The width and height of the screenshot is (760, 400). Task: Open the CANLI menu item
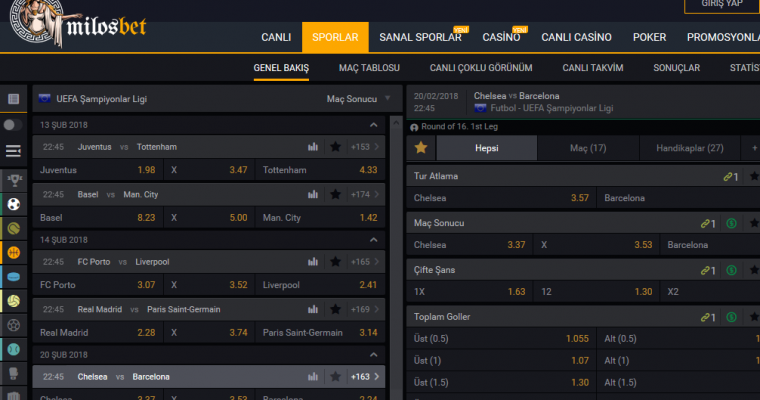[276, 37]
